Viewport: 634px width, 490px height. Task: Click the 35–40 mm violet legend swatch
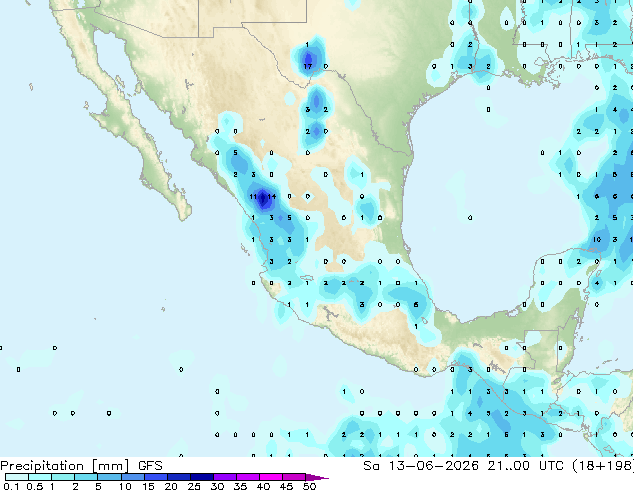(x=248, y=477)
